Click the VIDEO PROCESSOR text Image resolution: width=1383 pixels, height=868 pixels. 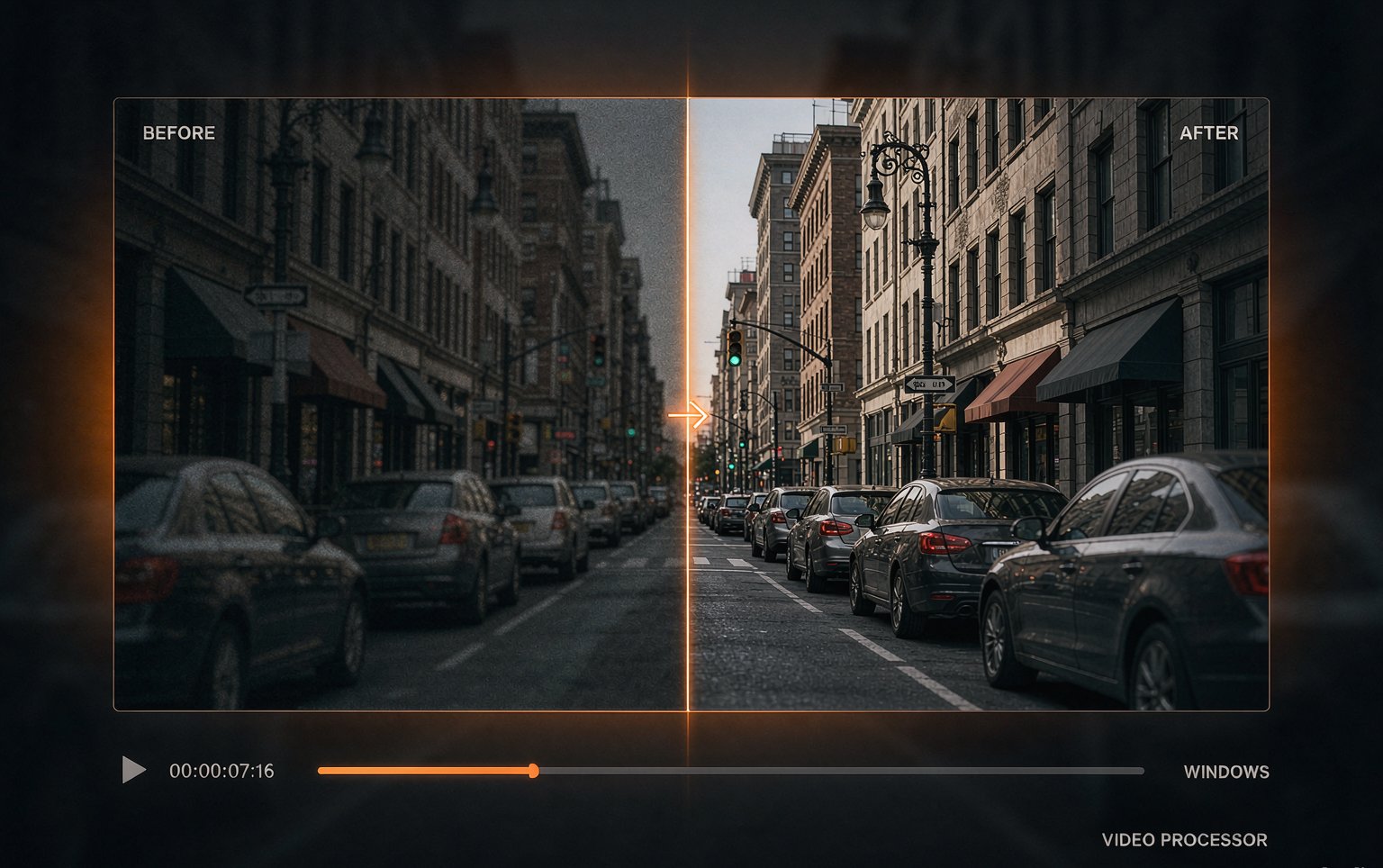click(x=1185, y=840)
